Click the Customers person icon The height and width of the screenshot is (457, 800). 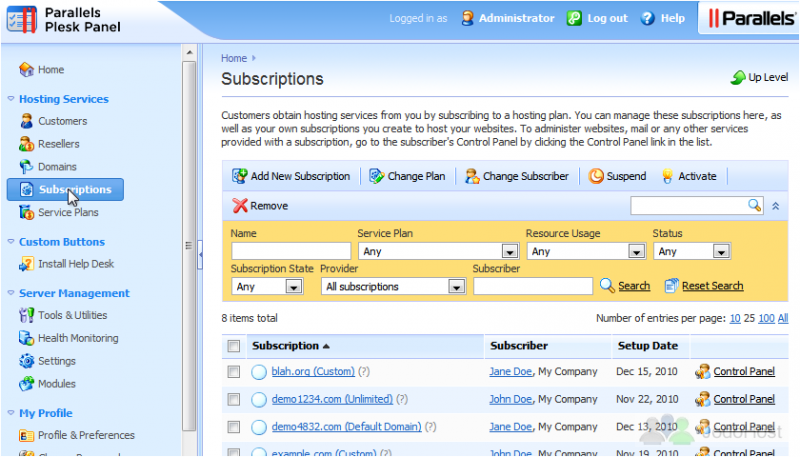(26, 121)
